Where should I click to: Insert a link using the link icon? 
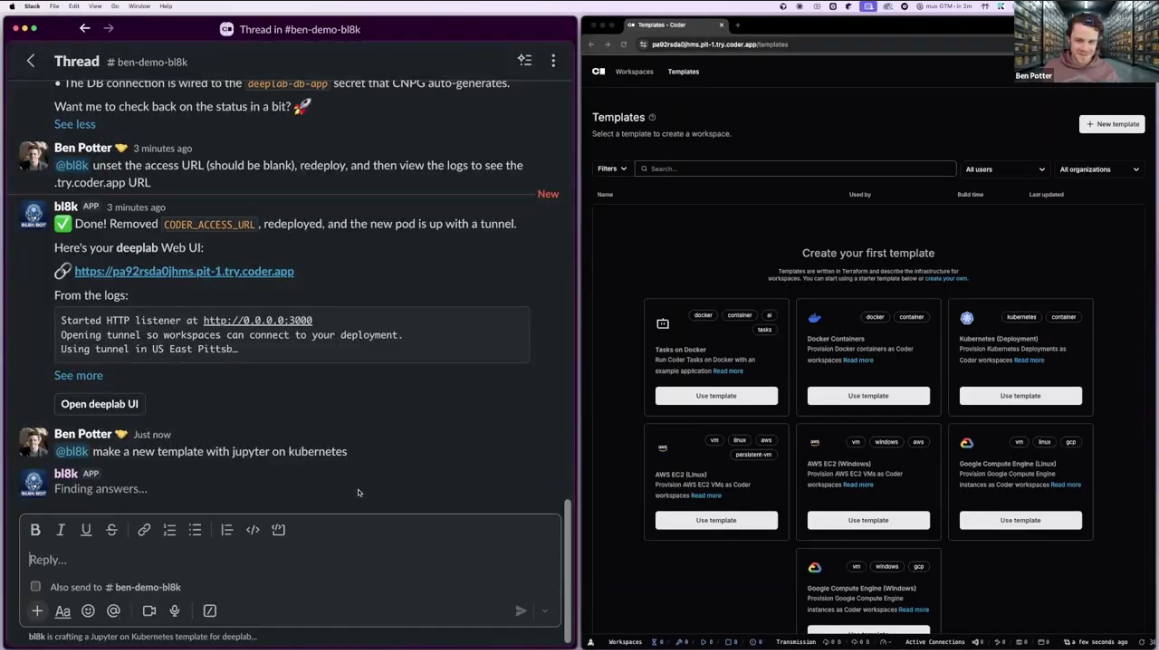[144, 529]
